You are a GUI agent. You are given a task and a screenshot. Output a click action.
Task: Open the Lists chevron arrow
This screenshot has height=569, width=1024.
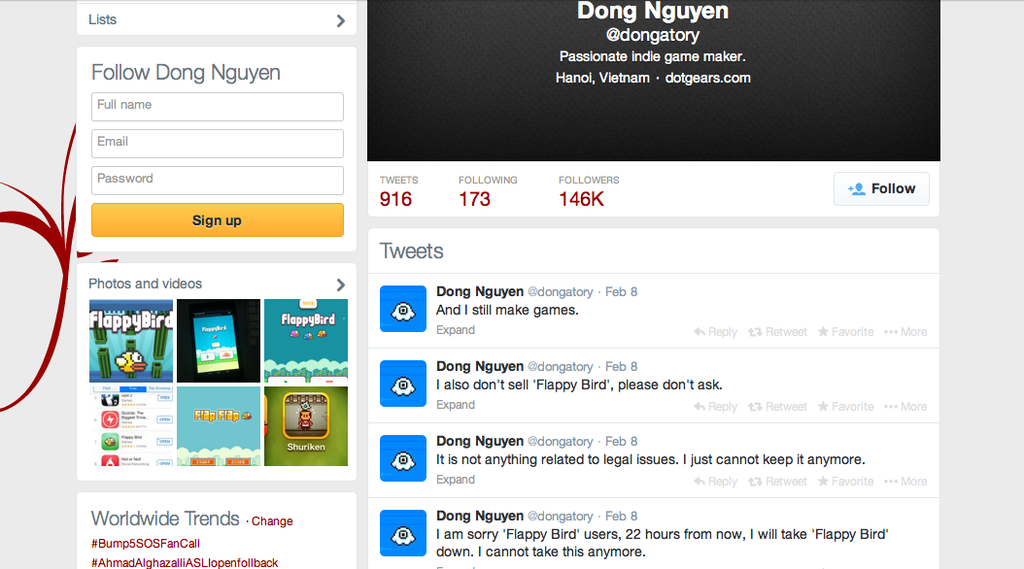340,20
